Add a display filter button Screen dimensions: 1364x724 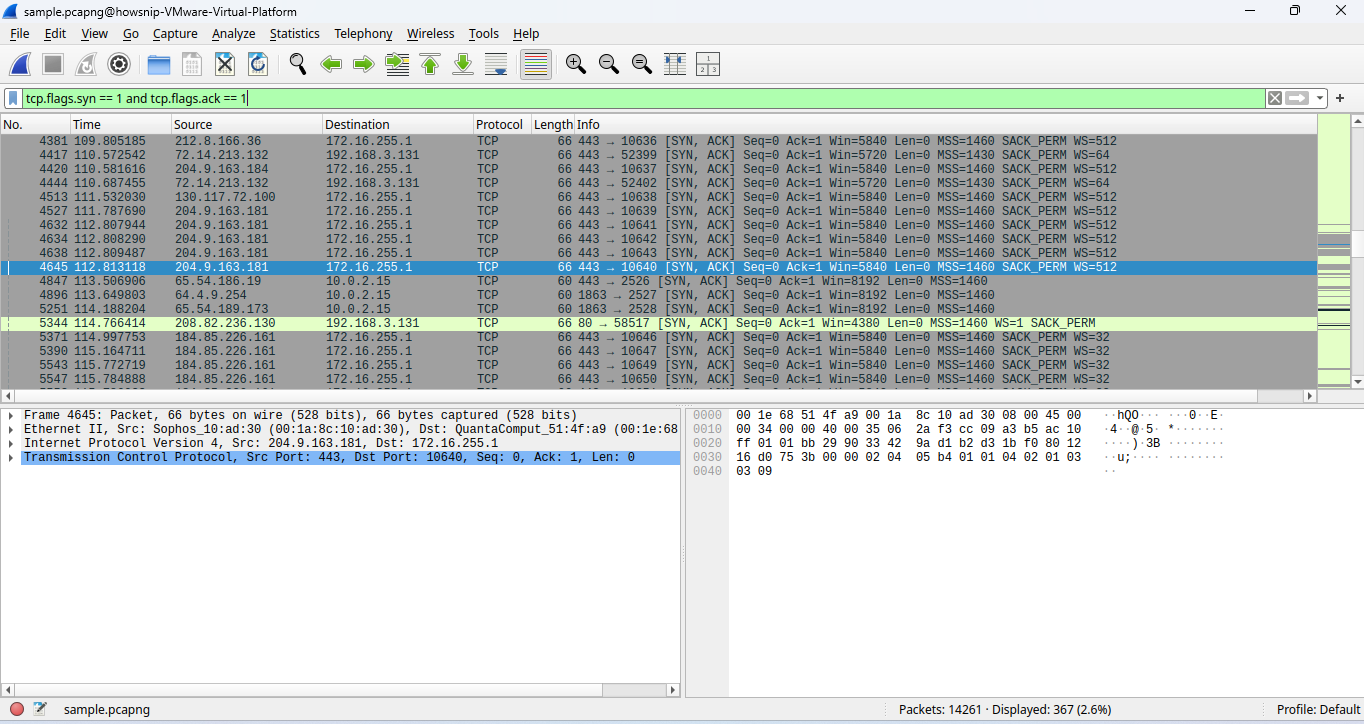pos(1340,98)
